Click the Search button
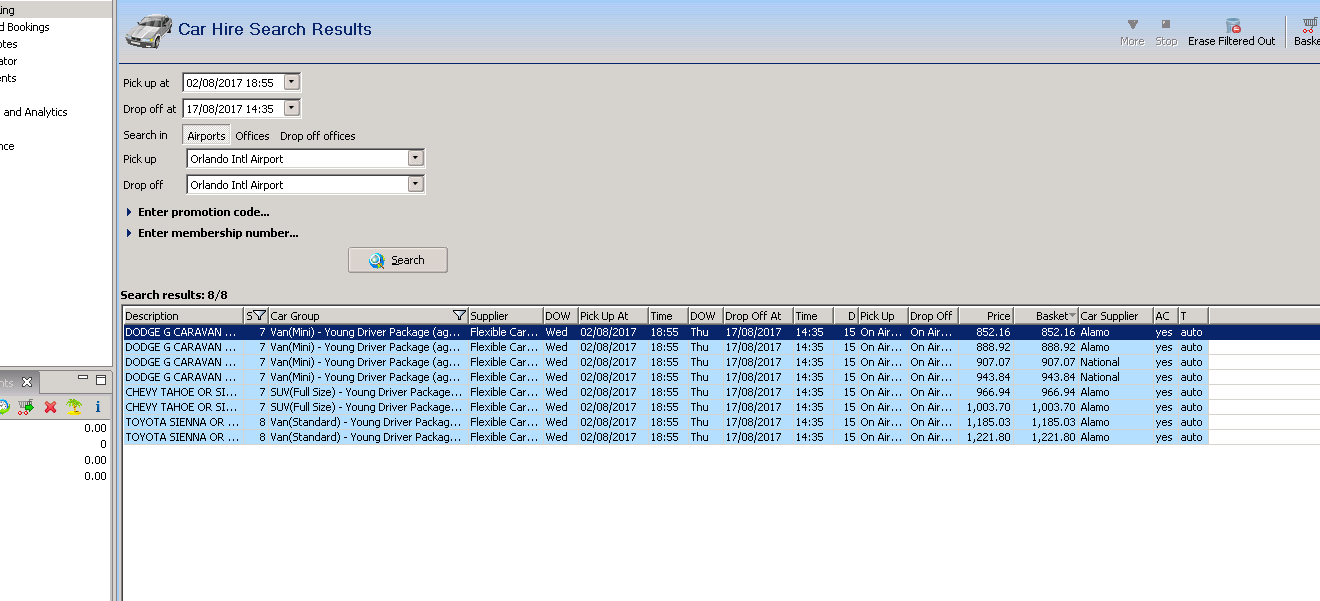 point(398,260)
